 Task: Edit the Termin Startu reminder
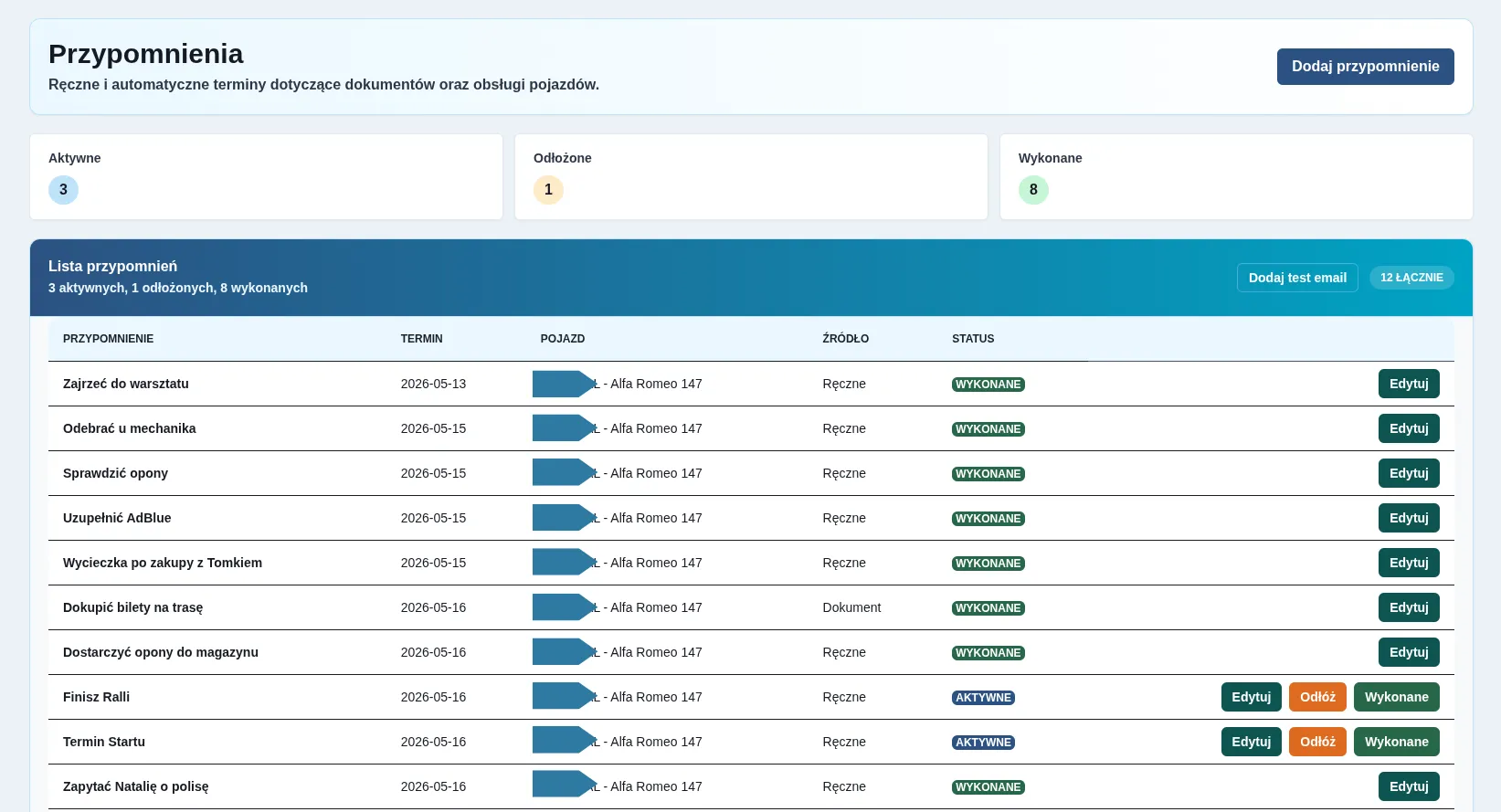click(x=1252, y=742)
